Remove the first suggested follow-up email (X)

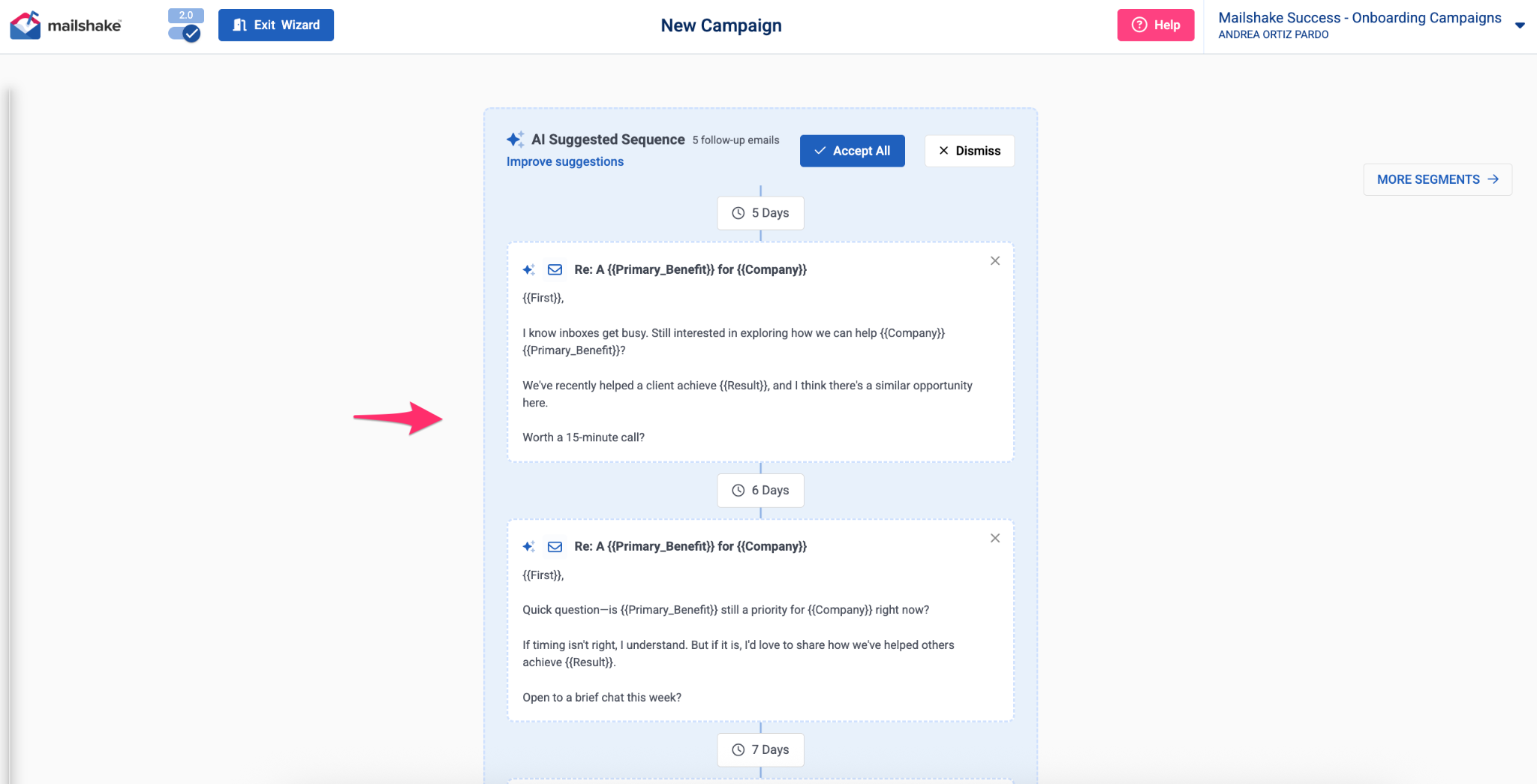point(995,261)
